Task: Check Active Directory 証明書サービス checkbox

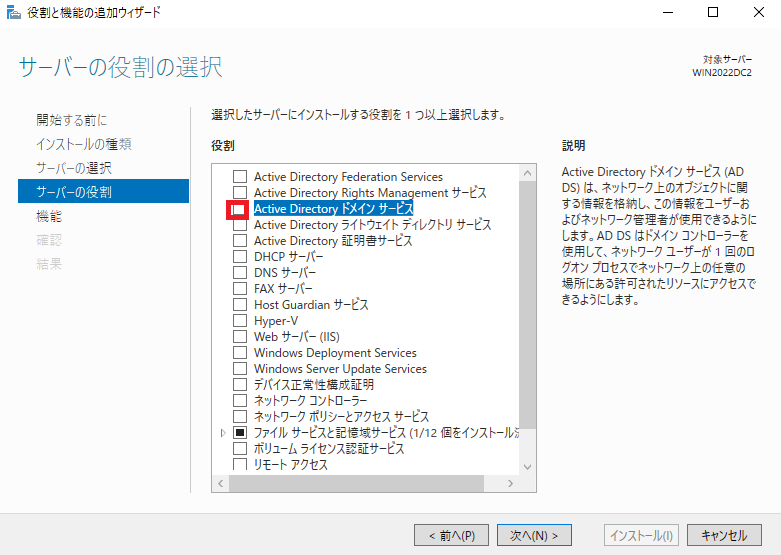Action: 240,241
